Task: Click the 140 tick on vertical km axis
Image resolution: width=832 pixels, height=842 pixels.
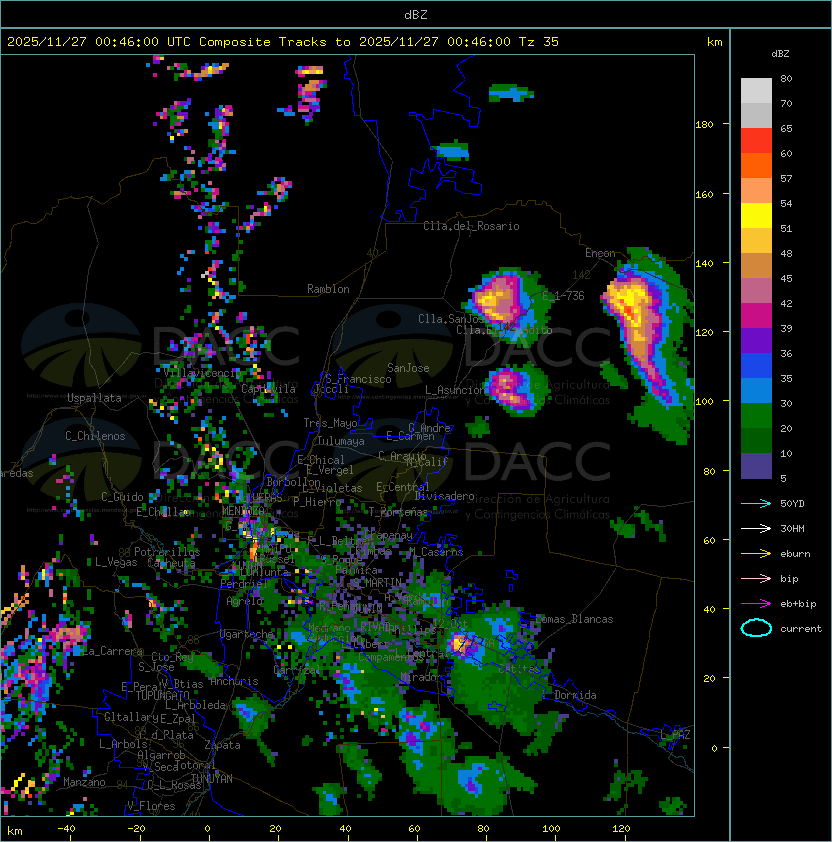Action: (x=704, y=263)
